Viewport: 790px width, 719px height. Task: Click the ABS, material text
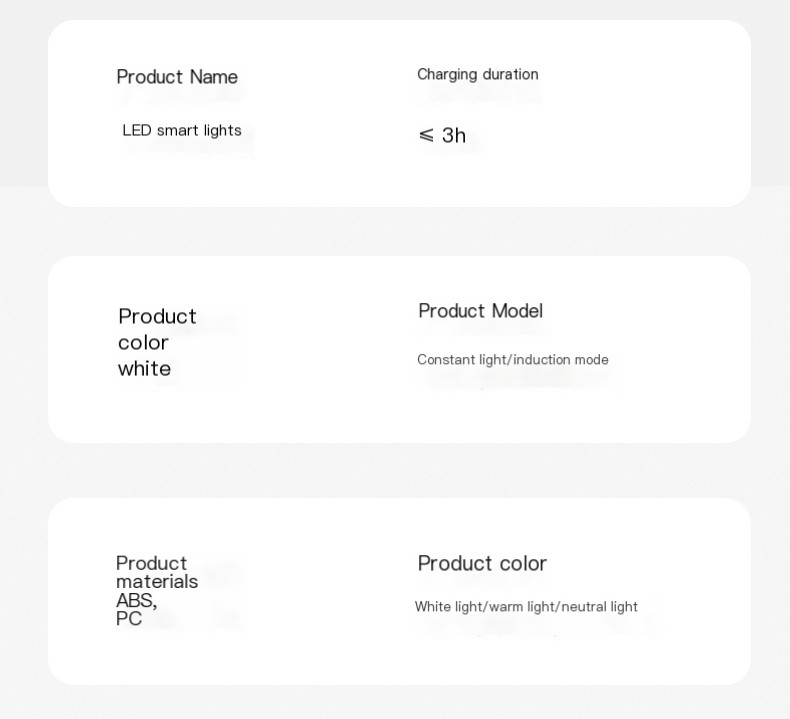[137, 600]
